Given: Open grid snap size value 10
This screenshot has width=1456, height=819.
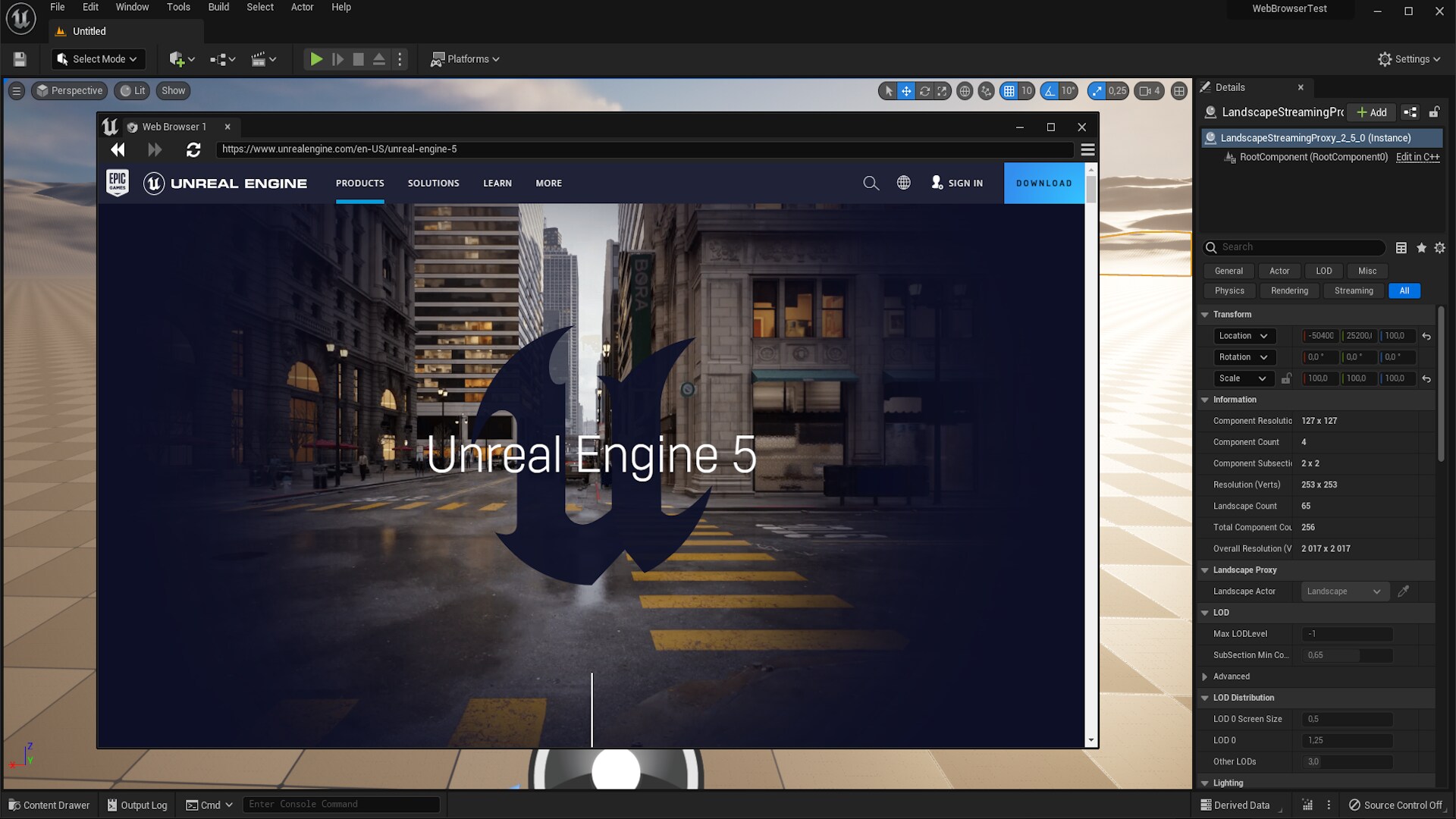Looking at the screenshot, I should [x=1026, y=91].
